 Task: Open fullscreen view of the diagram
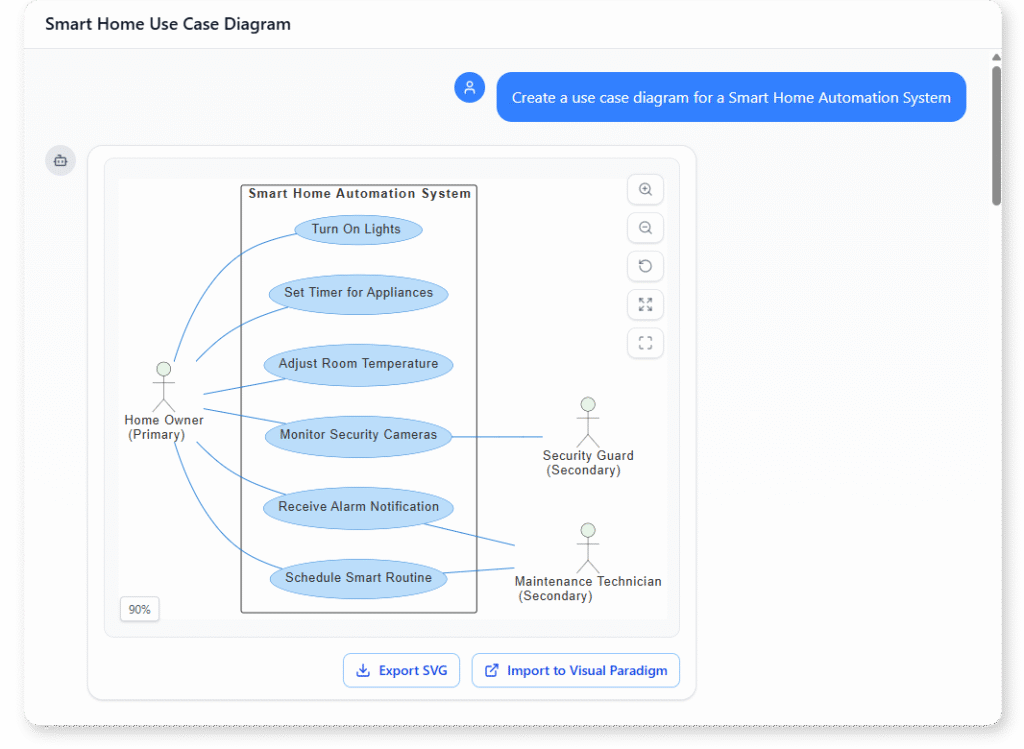[x=645, y=342]
